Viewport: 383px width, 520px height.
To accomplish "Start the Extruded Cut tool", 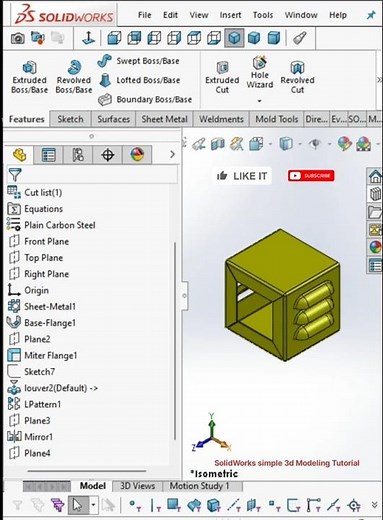I will pyautogui.click(x=222, y=77).
